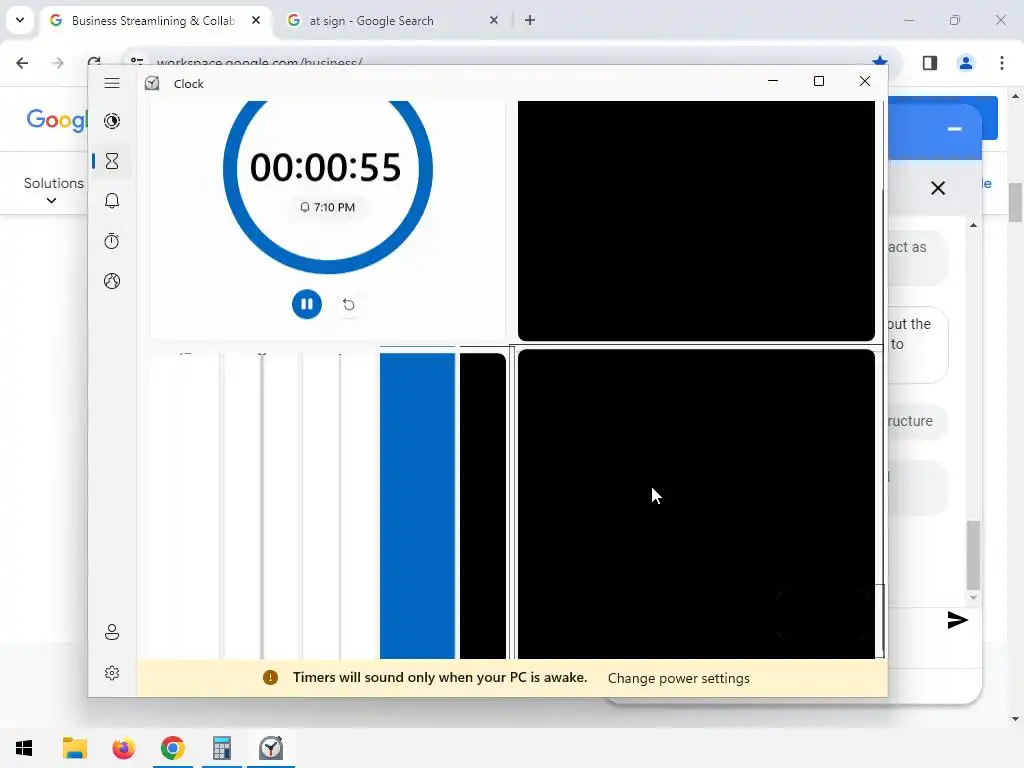Screen dimensions: 1024x768
Task: Click Clock app taskbar icon
Action: [270, 748]
